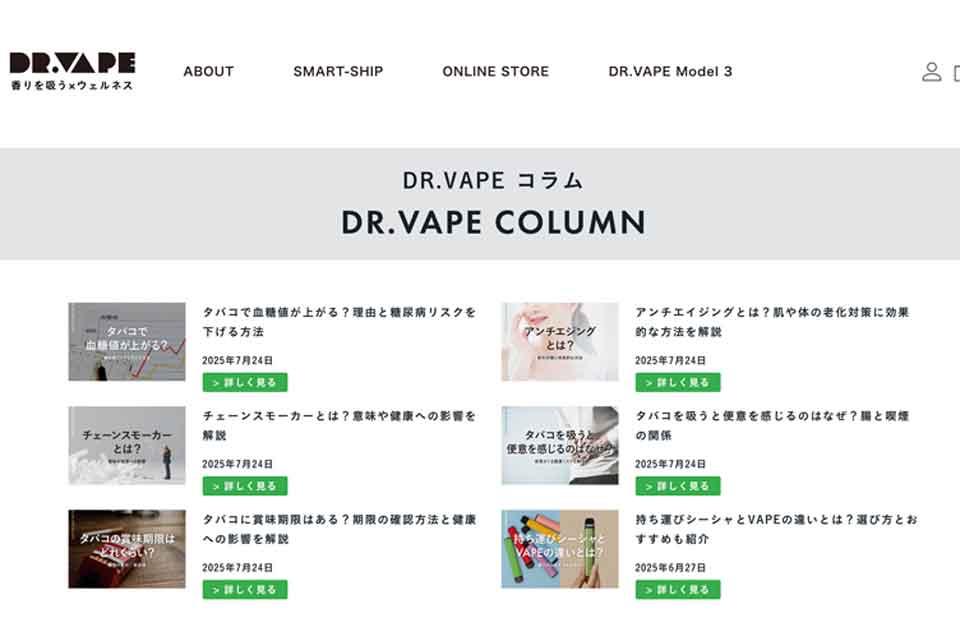Click the tobacco expiration article thumbnail
The image size is (960, 640).
[127, 549]
